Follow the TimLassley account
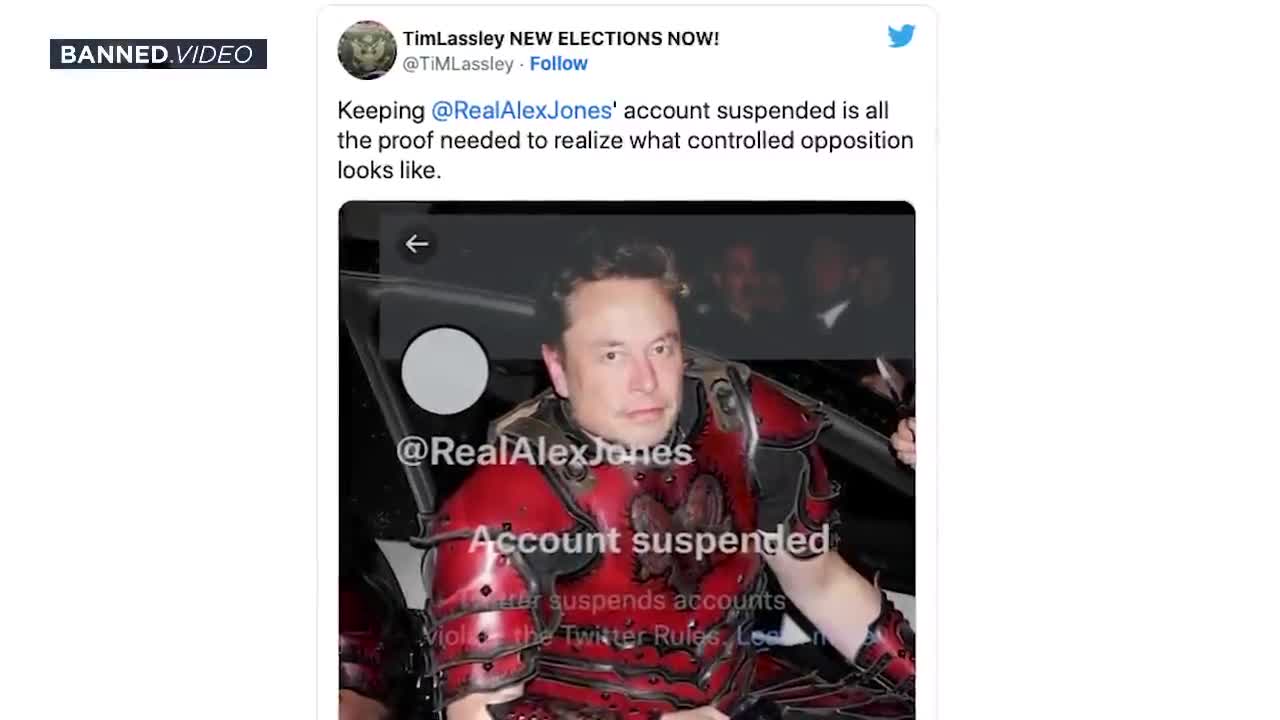 pos(558,63)
